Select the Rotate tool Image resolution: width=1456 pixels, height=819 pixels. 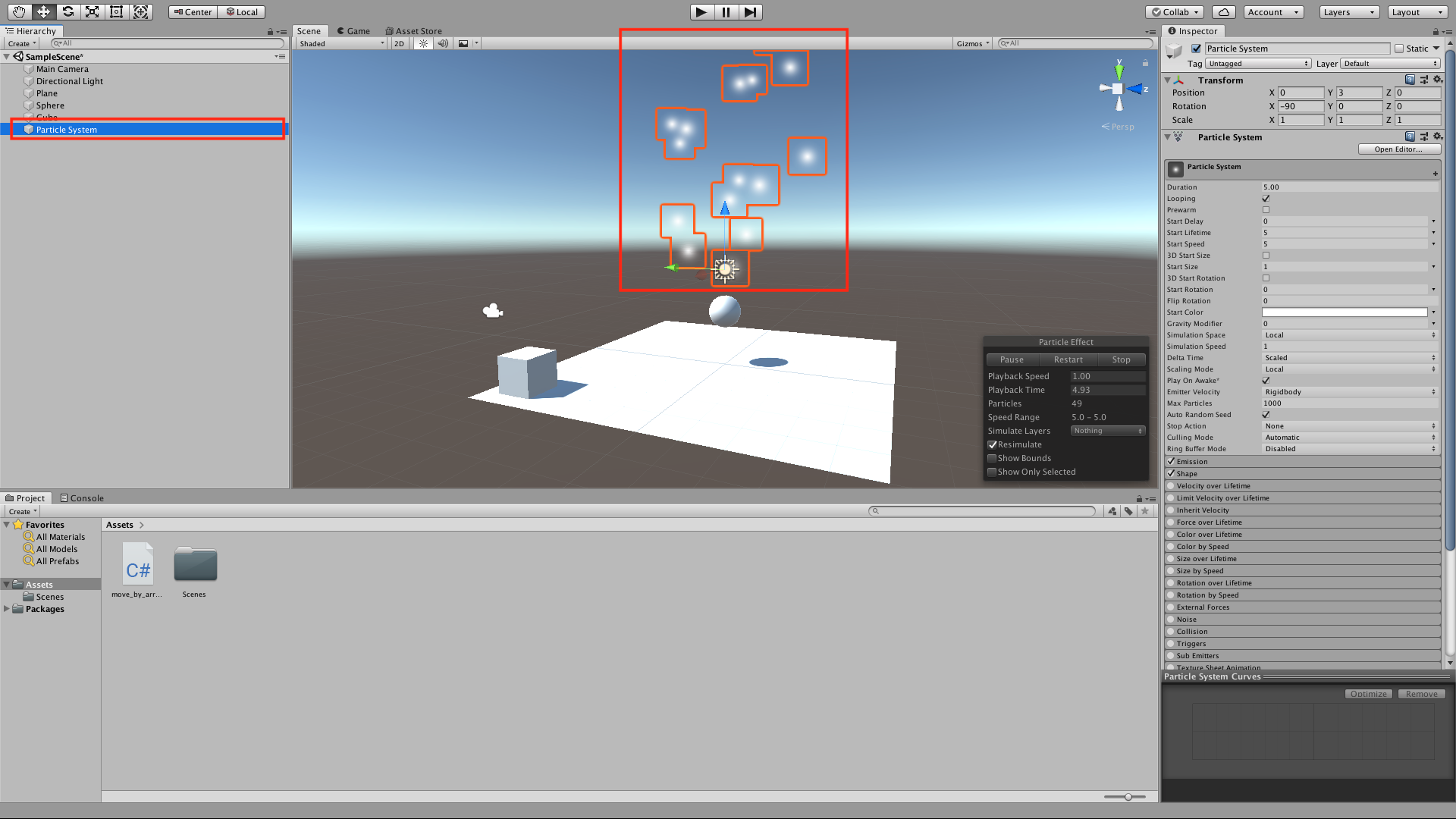point(67,11)
